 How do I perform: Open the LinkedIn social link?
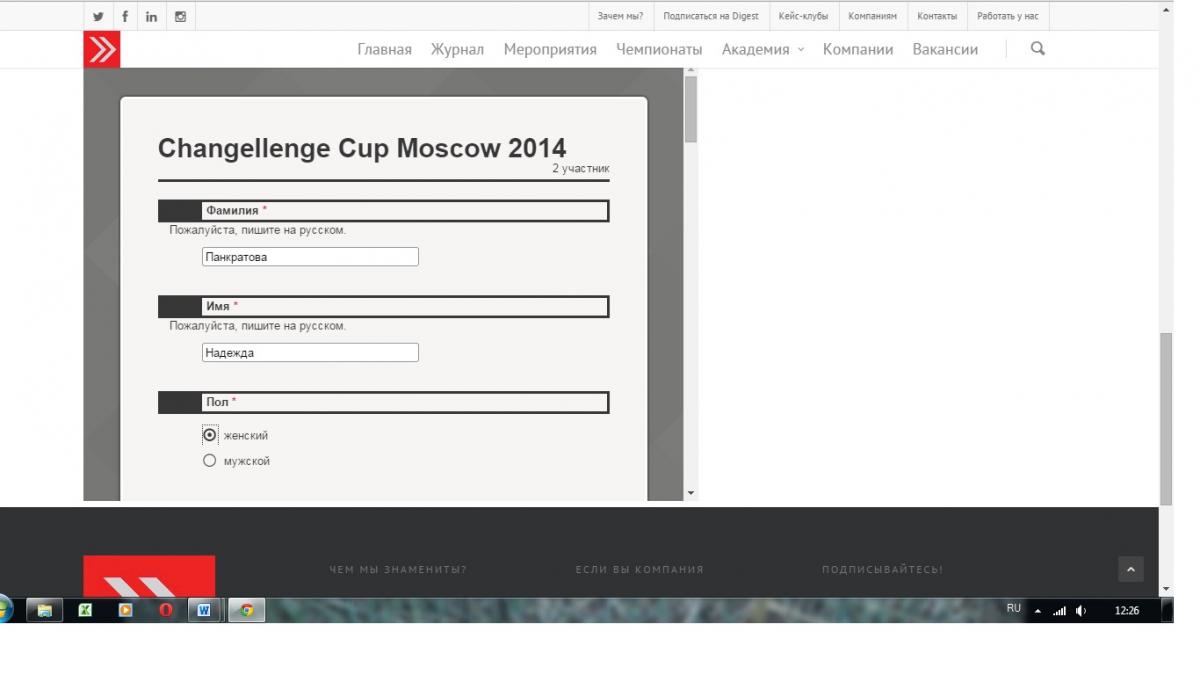[151, 16]
